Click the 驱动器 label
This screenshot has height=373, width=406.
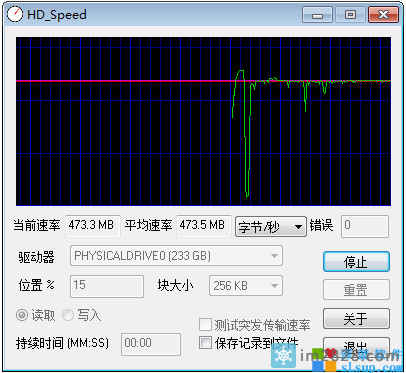(x=36, y=257)
